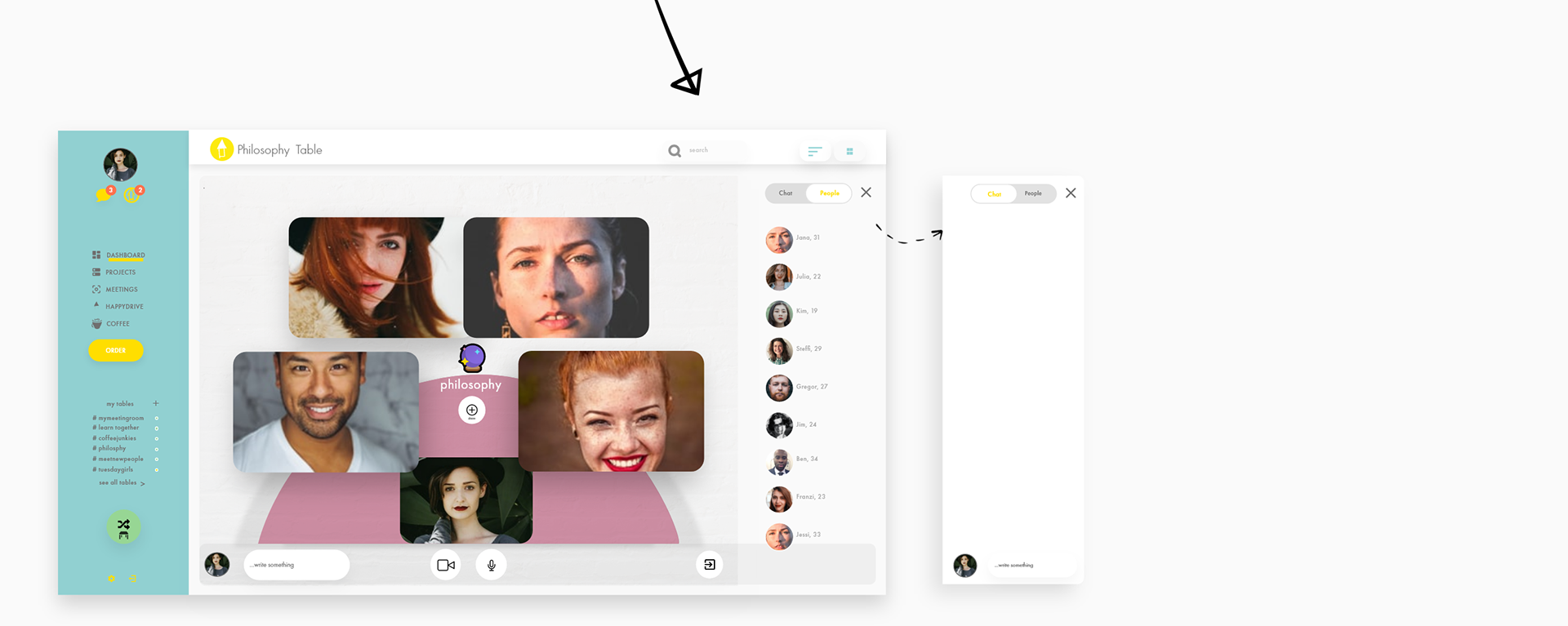The width and height of the screenshot is (1568, 626).
Task: Click the plus button under philosophy
Action: (x=471, y=410)
